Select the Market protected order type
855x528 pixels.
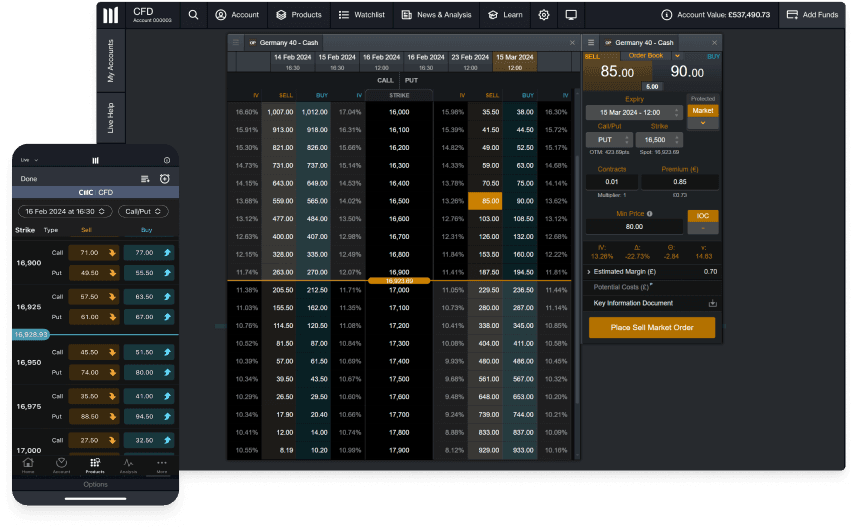[703, 111]
